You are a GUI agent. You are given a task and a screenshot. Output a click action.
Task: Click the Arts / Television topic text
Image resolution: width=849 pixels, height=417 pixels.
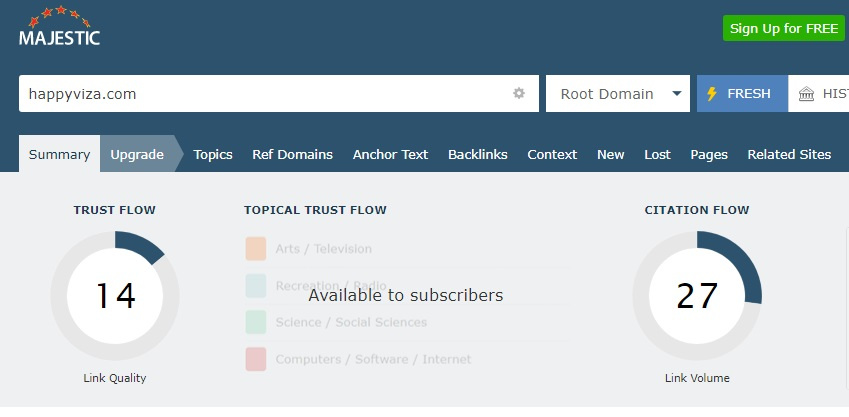(323, 249)
